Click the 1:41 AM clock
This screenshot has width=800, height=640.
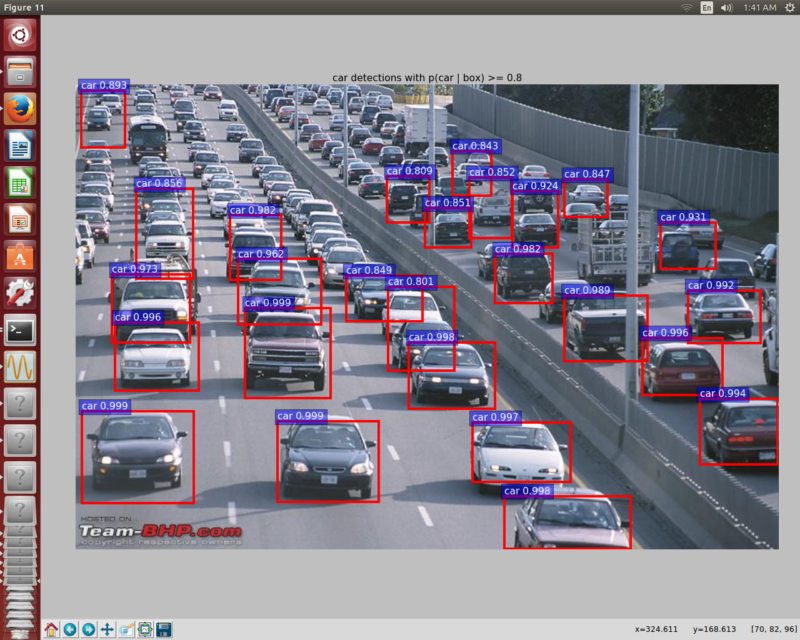click(758, 7)
